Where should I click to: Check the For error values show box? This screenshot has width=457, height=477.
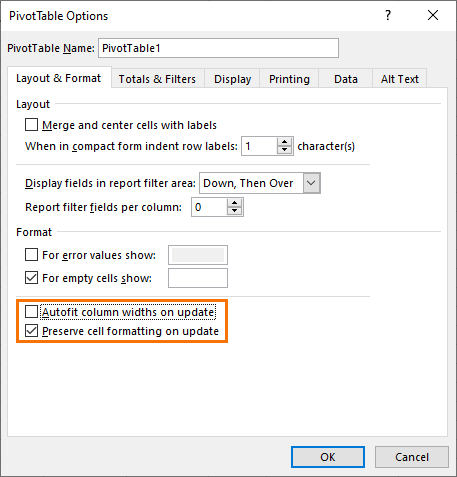tap(32, 255)
